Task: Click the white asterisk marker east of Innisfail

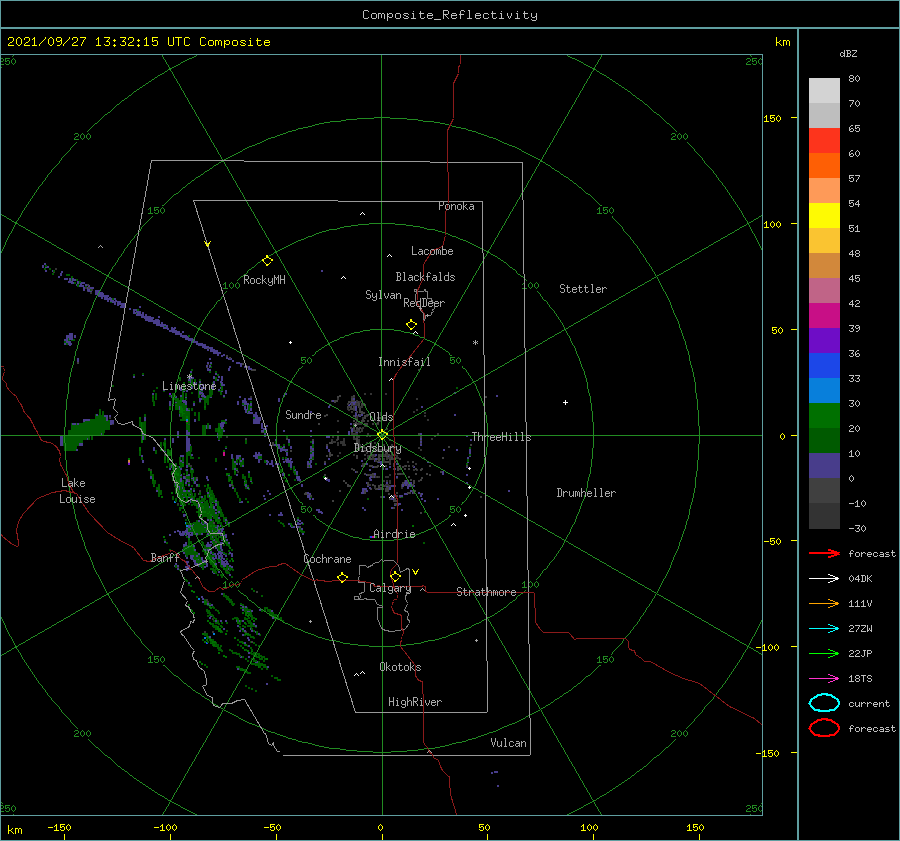Action: tap(475, 343)
